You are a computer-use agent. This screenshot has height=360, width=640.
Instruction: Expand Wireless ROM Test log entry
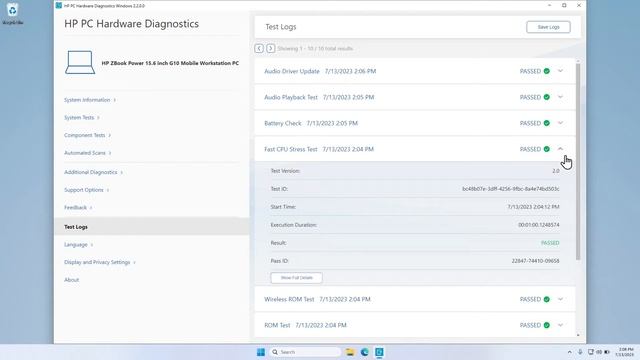click(560, 299)
